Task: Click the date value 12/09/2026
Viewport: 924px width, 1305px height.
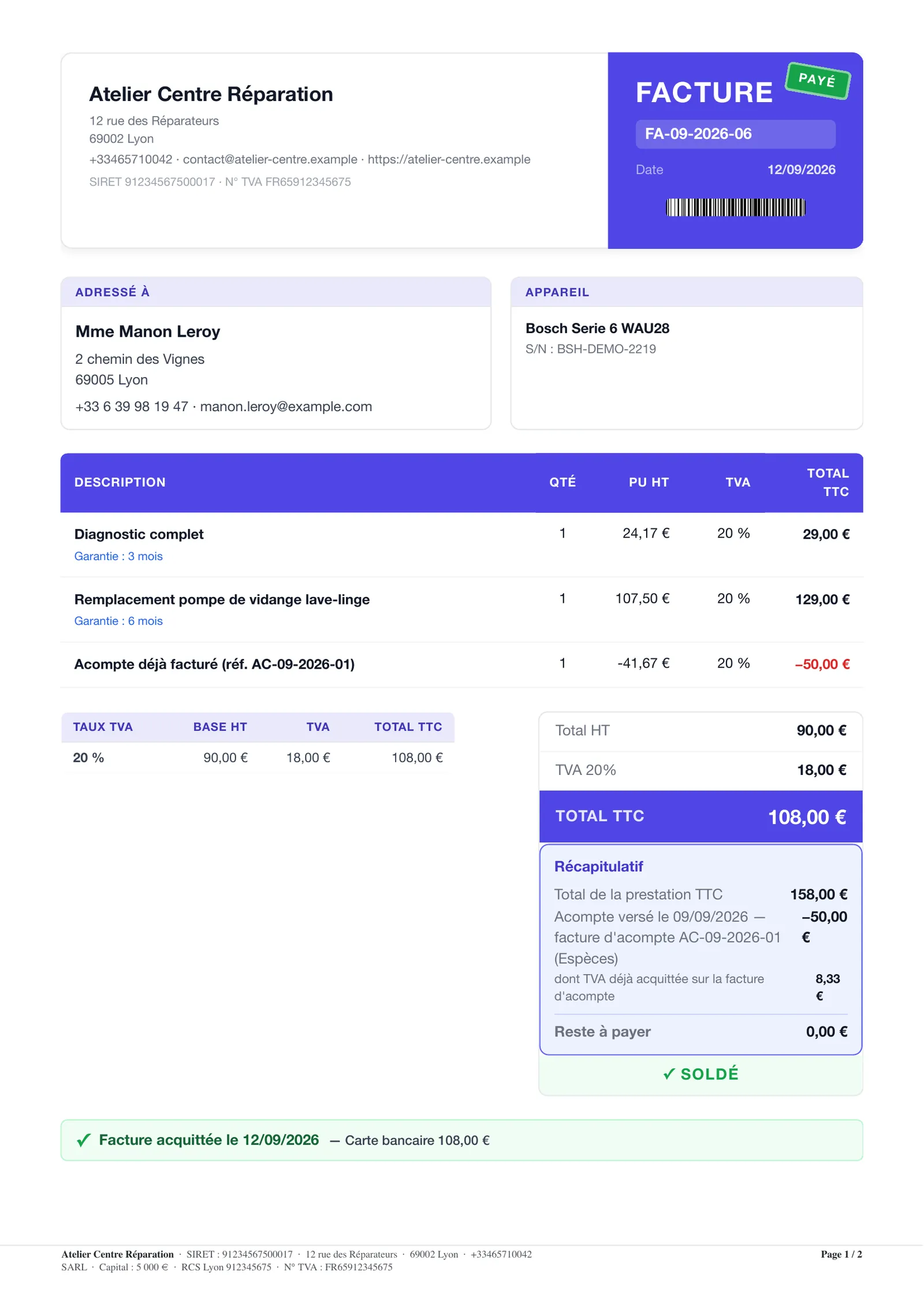Action: click(x=801, y=170)
